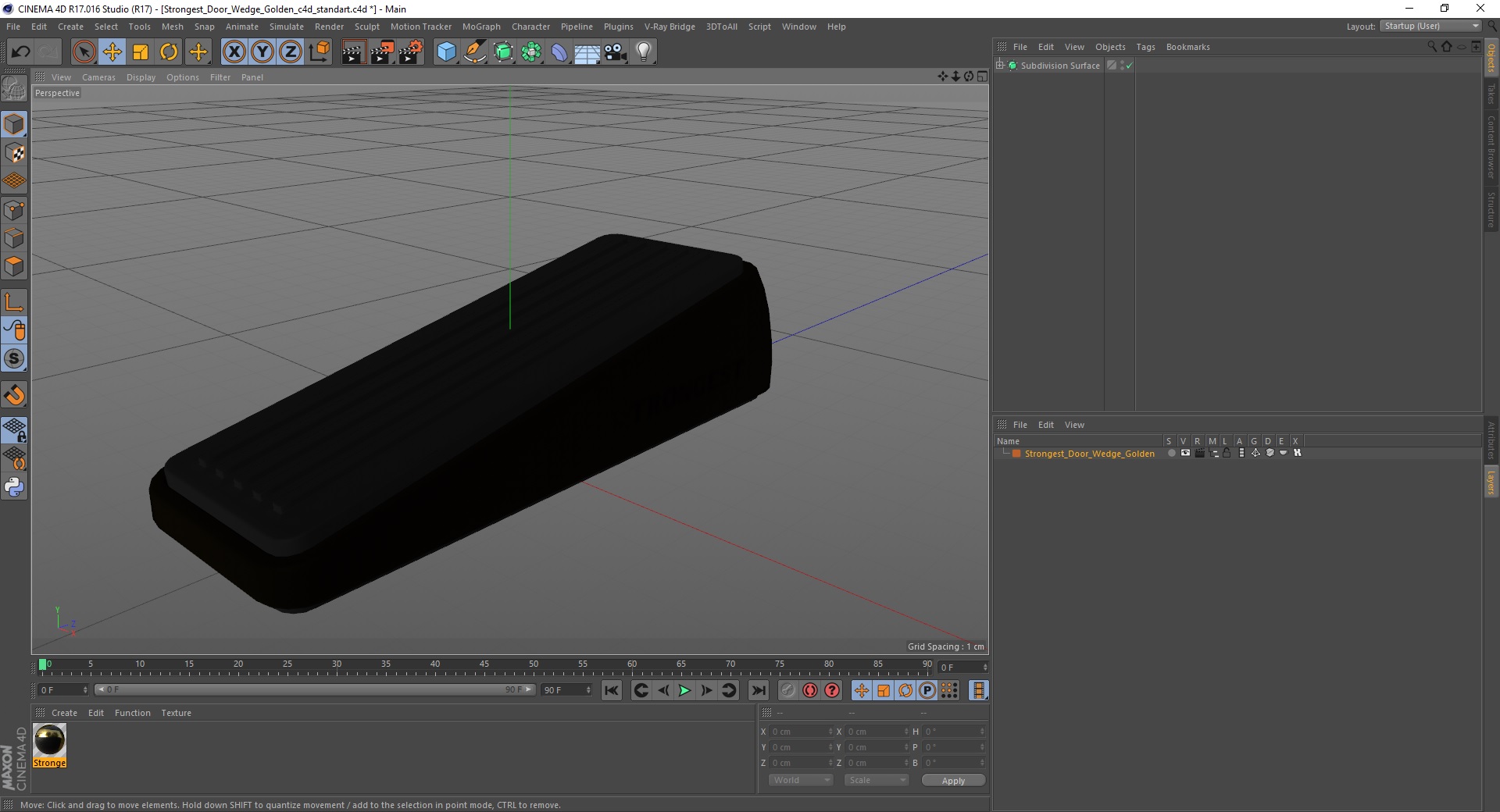Open the World coordinate dropdown
The height and width of the screenshot is (812, 1500).
801,780
